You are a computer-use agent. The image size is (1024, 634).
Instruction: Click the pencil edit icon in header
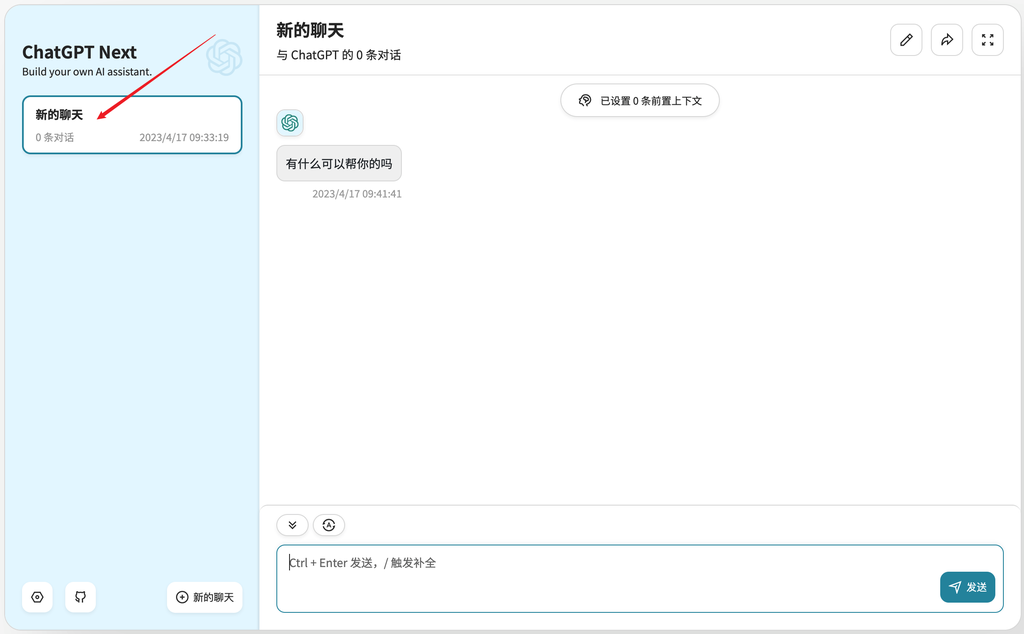coord(906,40)
